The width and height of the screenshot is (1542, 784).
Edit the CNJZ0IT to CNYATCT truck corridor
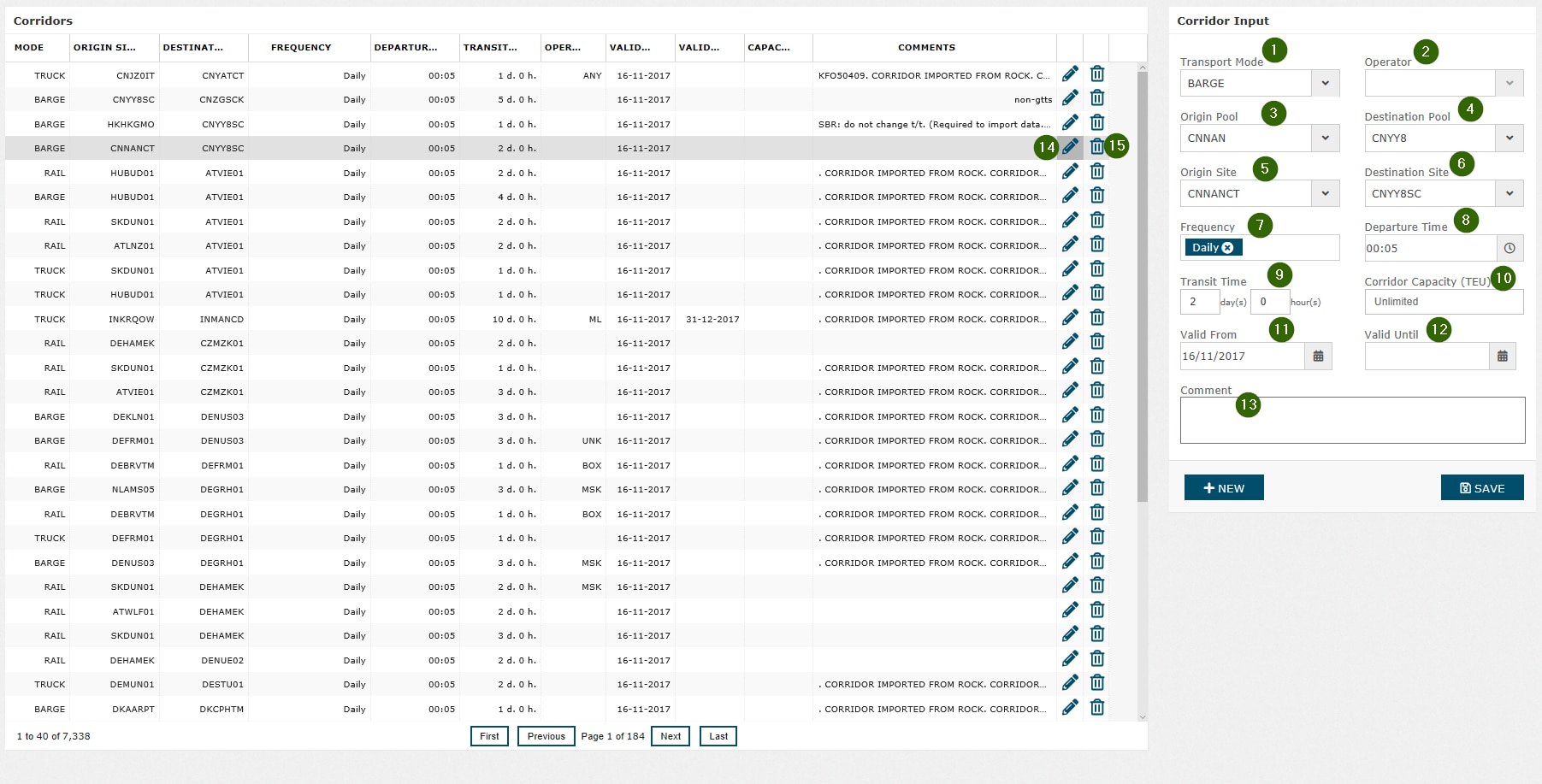click(1070, 74)
